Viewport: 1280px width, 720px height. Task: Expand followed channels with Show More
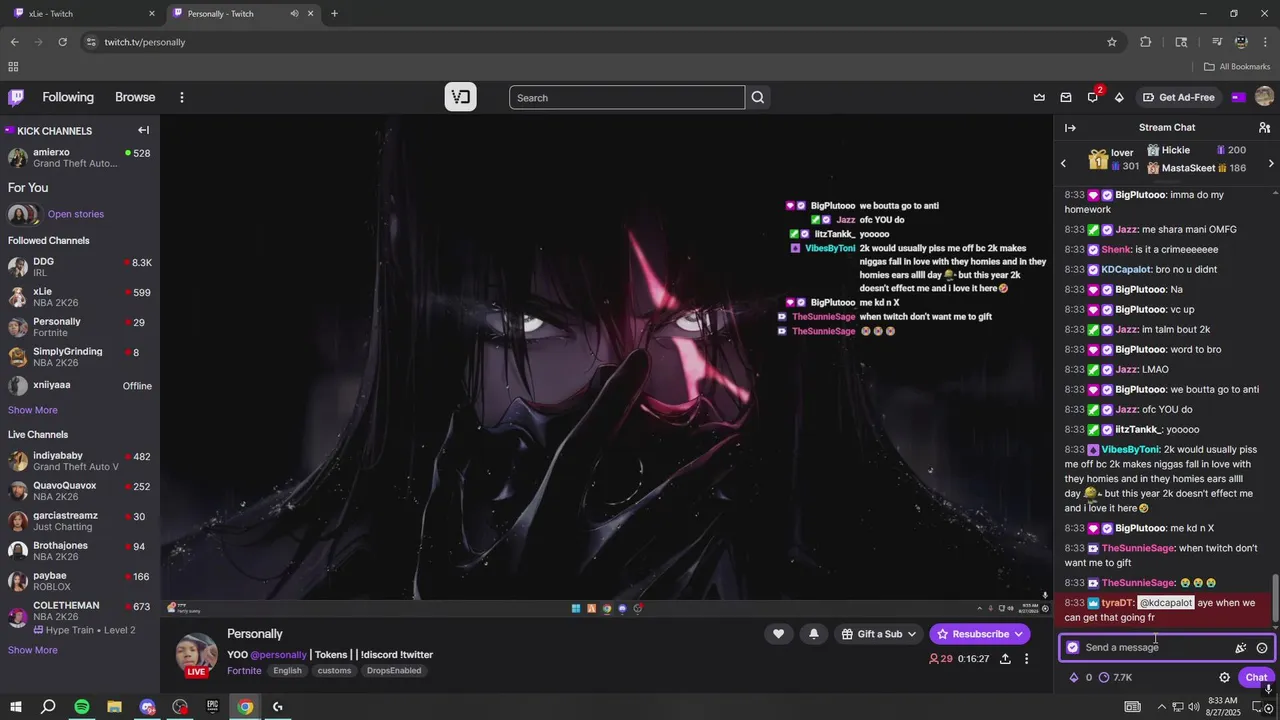tap(33, 410)
